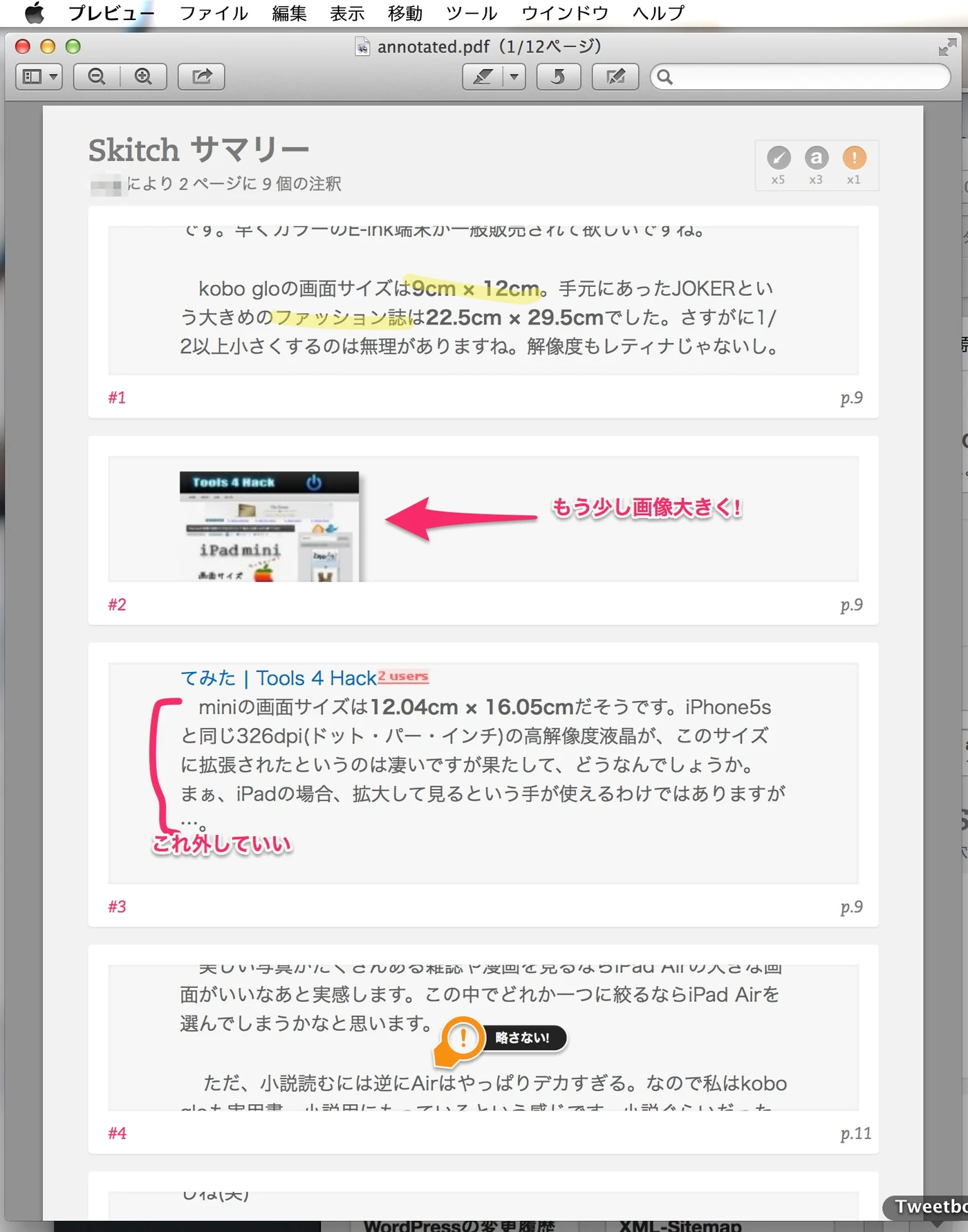The width and height of the screenshot is (968, 1232).
Task: Click the red '2 users' badge link
Action: tap(403, 676)
